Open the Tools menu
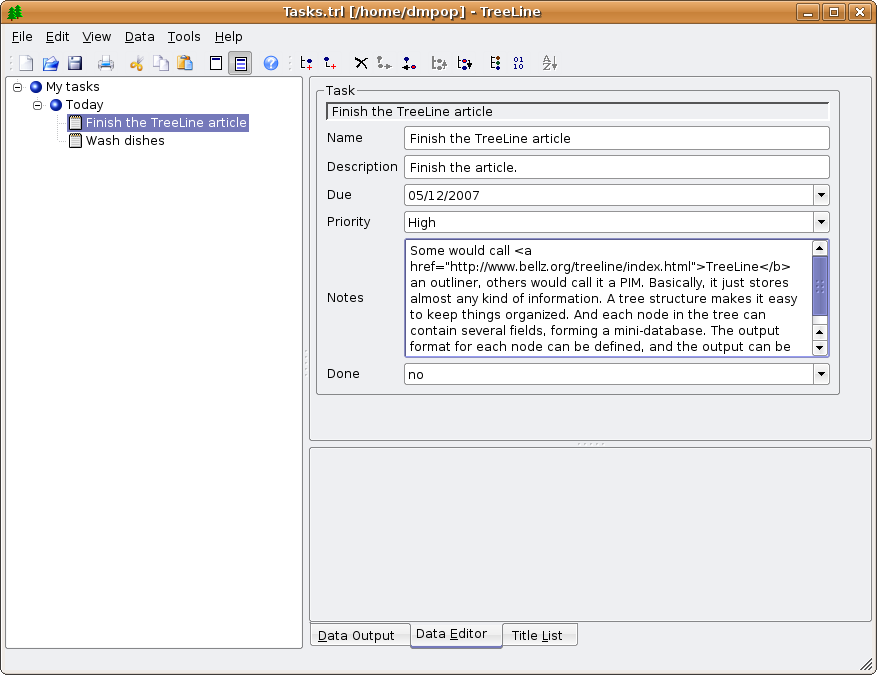This screenshot has width=877, height=675. 184,37
